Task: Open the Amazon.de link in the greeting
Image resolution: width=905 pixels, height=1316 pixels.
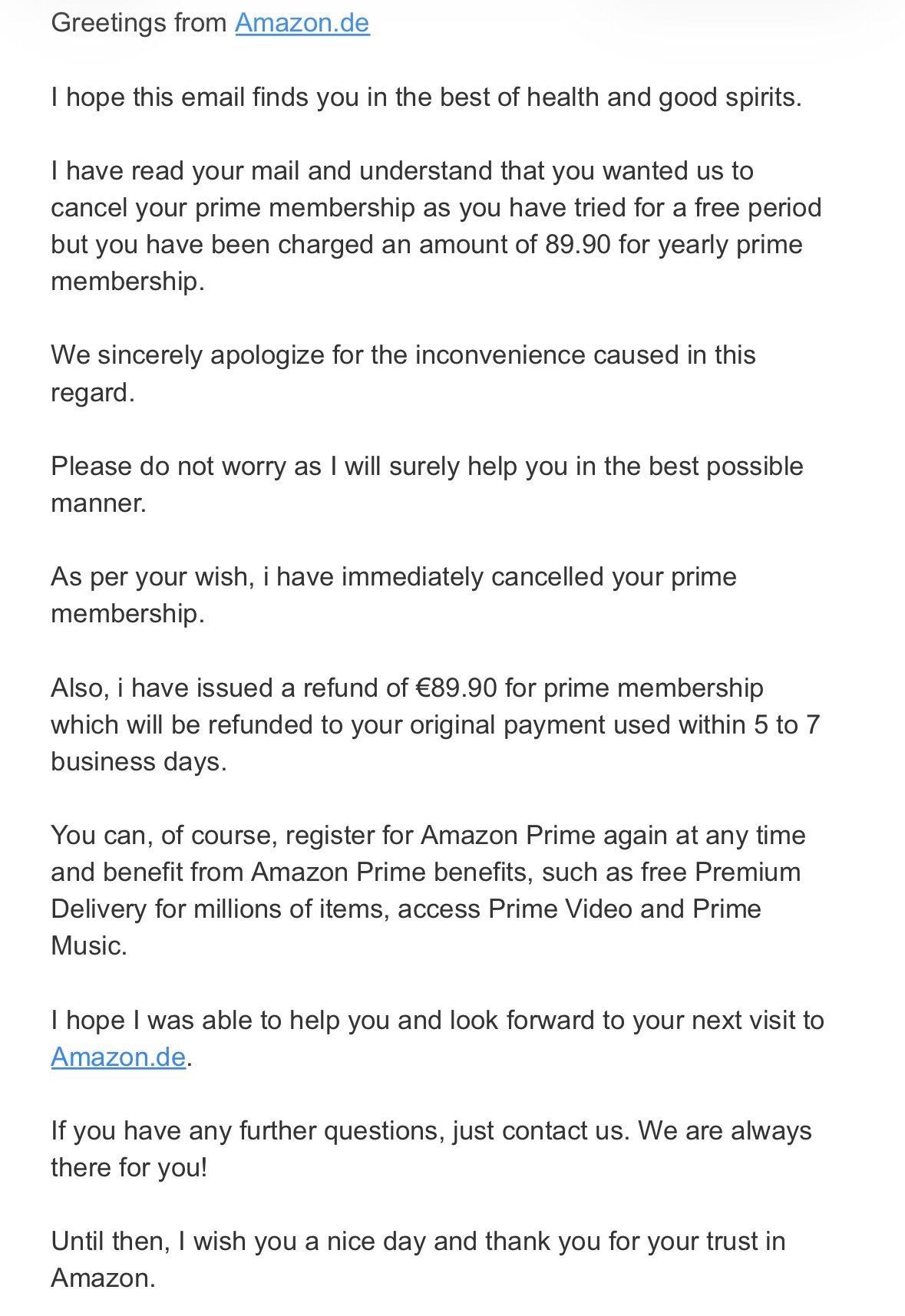Action: click(302, 23)
